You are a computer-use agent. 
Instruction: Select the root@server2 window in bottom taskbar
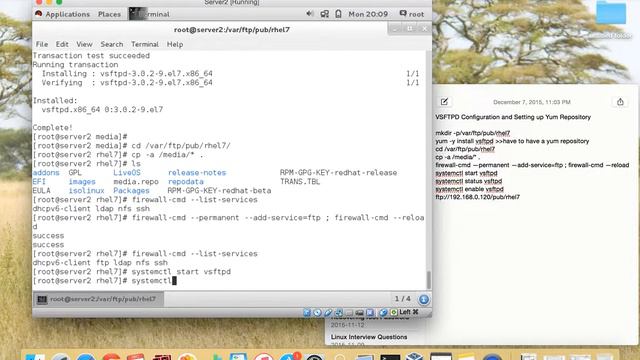(98, 299)
